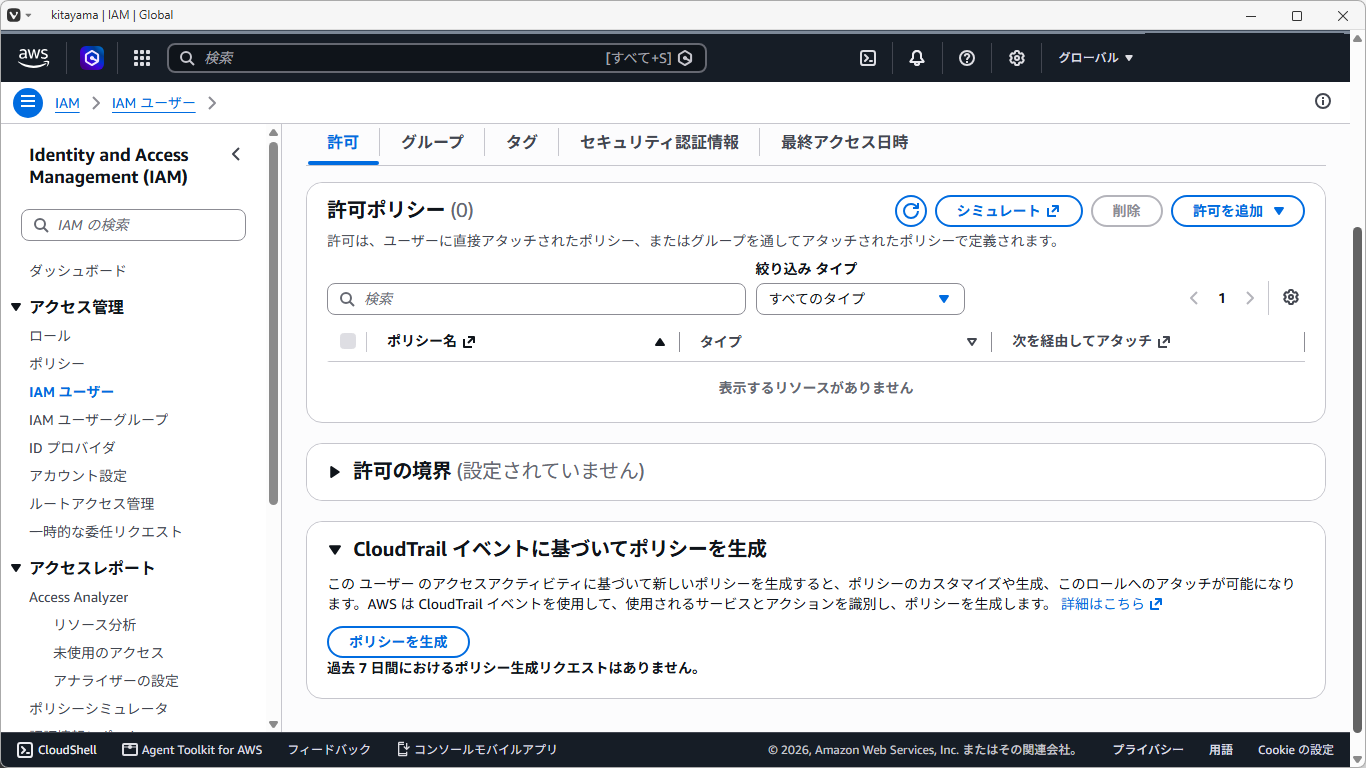Open table preferences gear icon
This screenshot has width=1366, height=768.
[x=1291, y=297]
